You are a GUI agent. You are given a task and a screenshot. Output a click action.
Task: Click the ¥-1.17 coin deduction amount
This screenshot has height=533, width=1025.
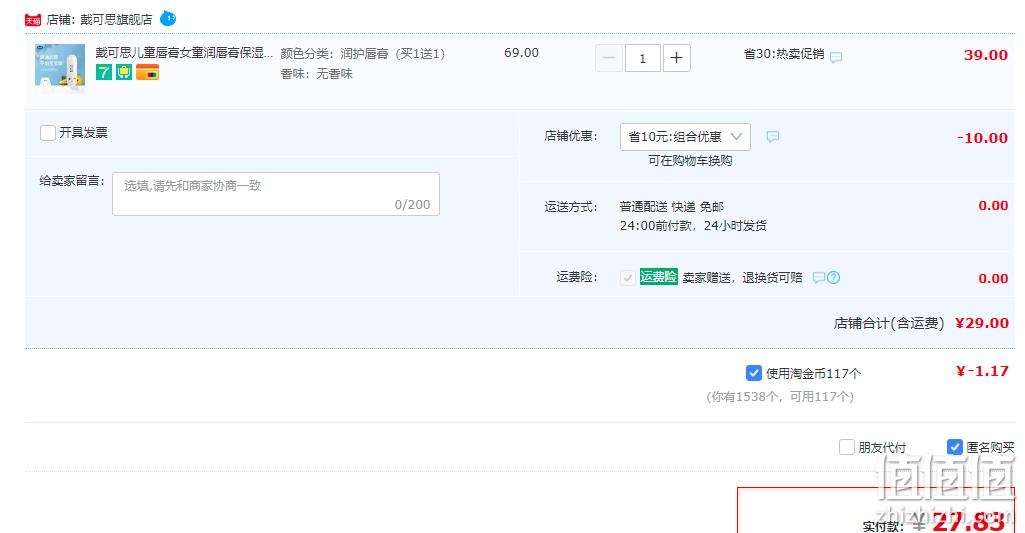tap(982, 371)
